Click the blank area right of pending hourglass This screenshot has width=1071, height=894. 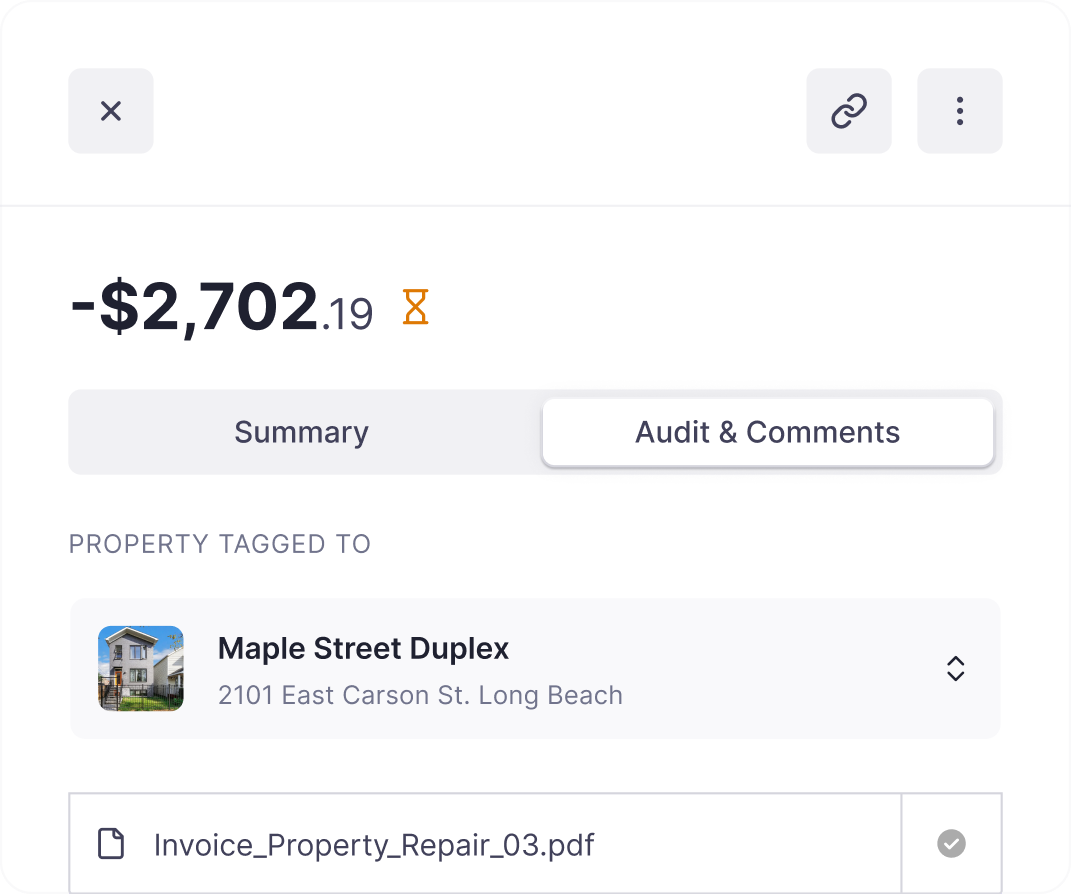click(x=715, y=307)
